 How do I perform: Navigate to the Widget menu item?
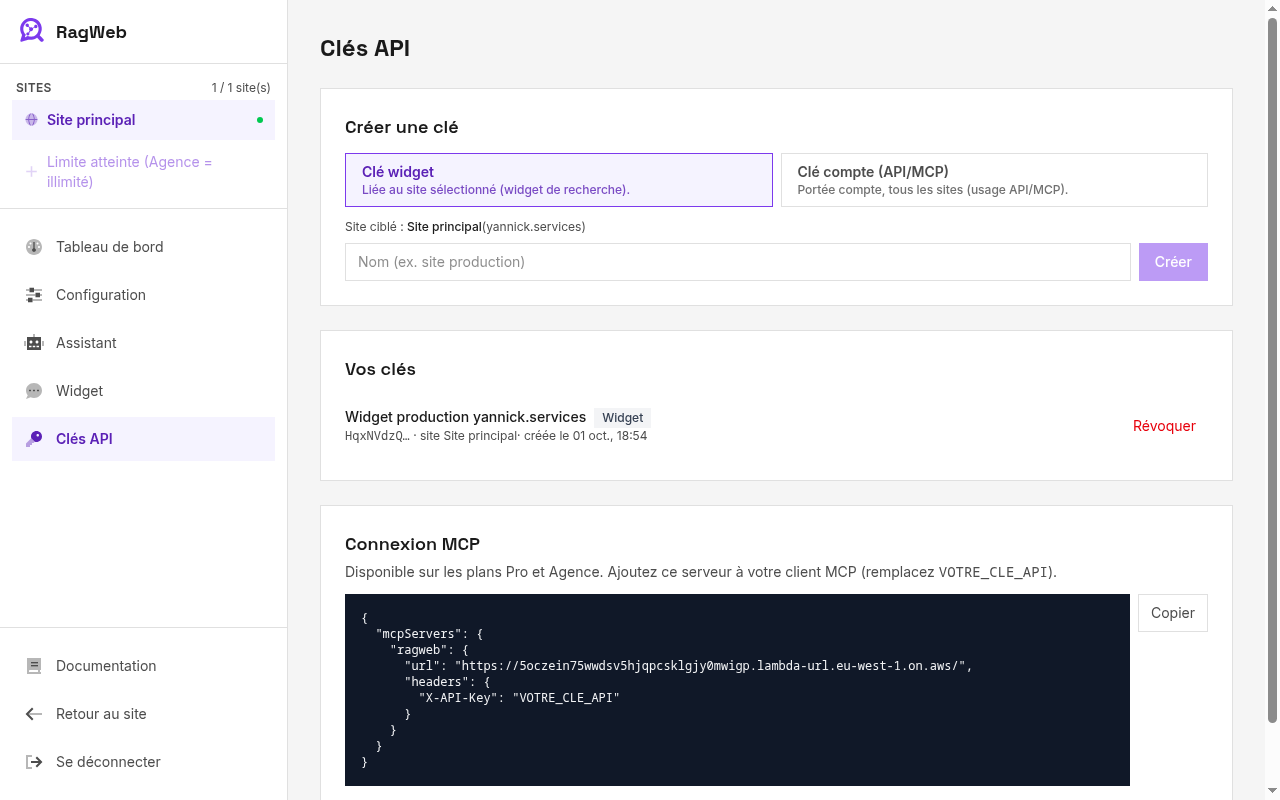[143, 391]
